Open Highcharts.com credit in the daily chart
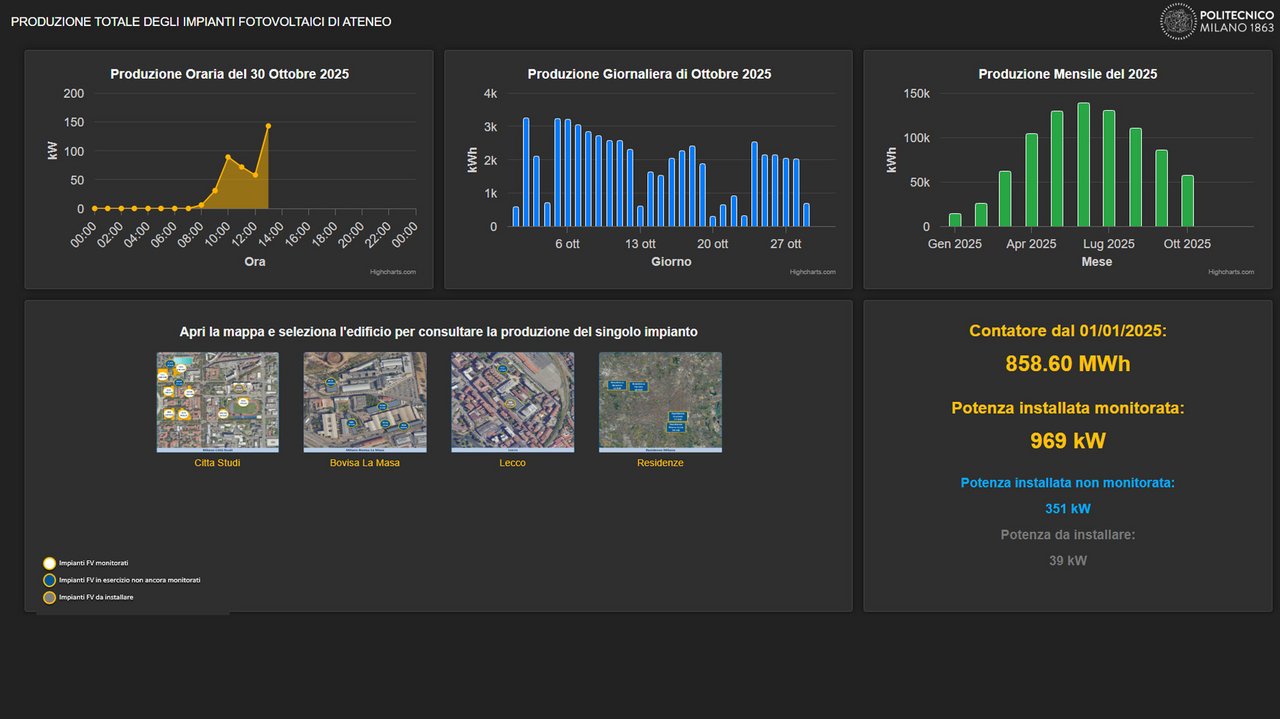 coord(812,272)
